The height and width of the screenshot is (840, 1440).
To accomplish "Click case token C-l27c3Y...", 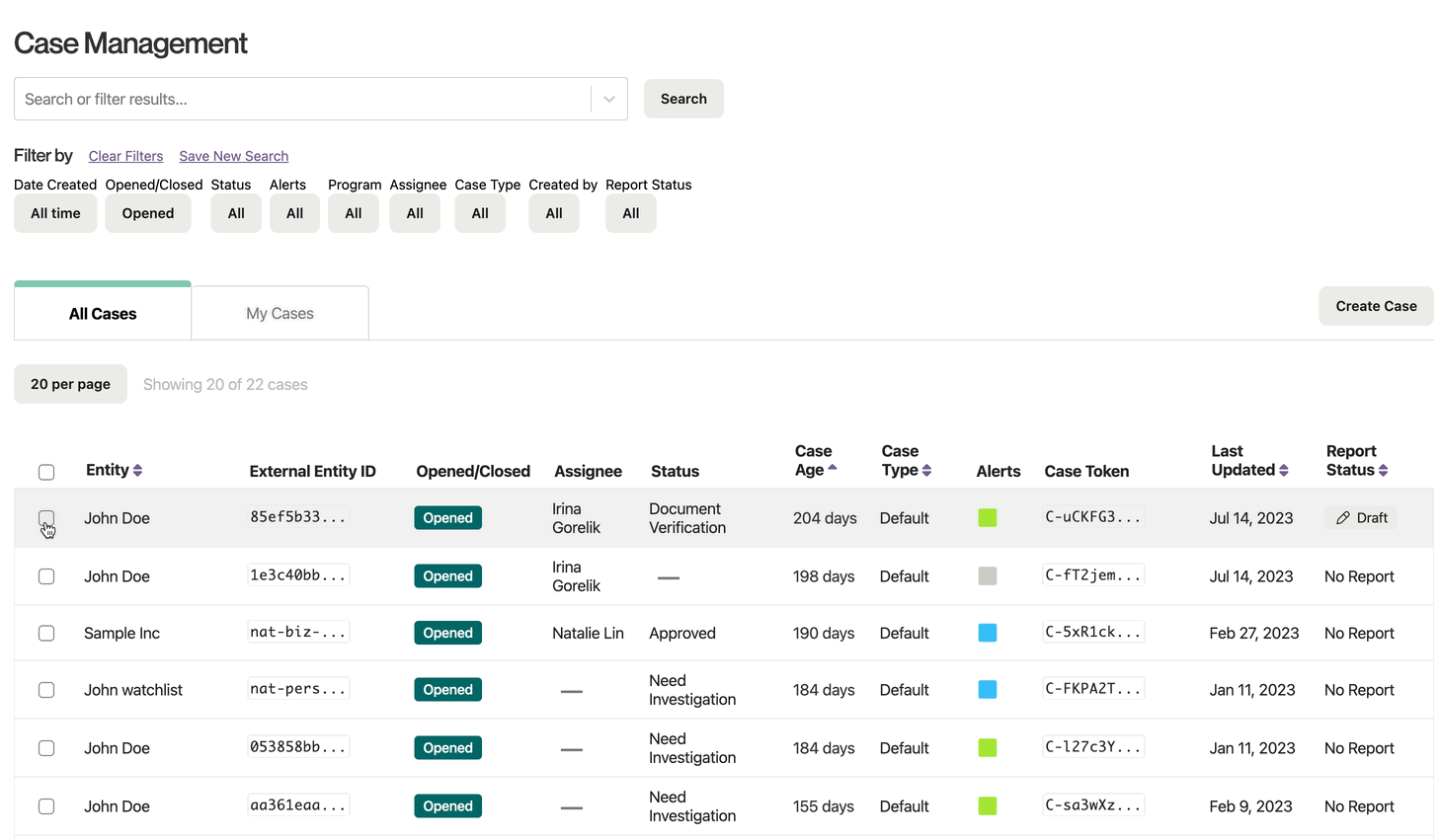I will coord(1093,746).
